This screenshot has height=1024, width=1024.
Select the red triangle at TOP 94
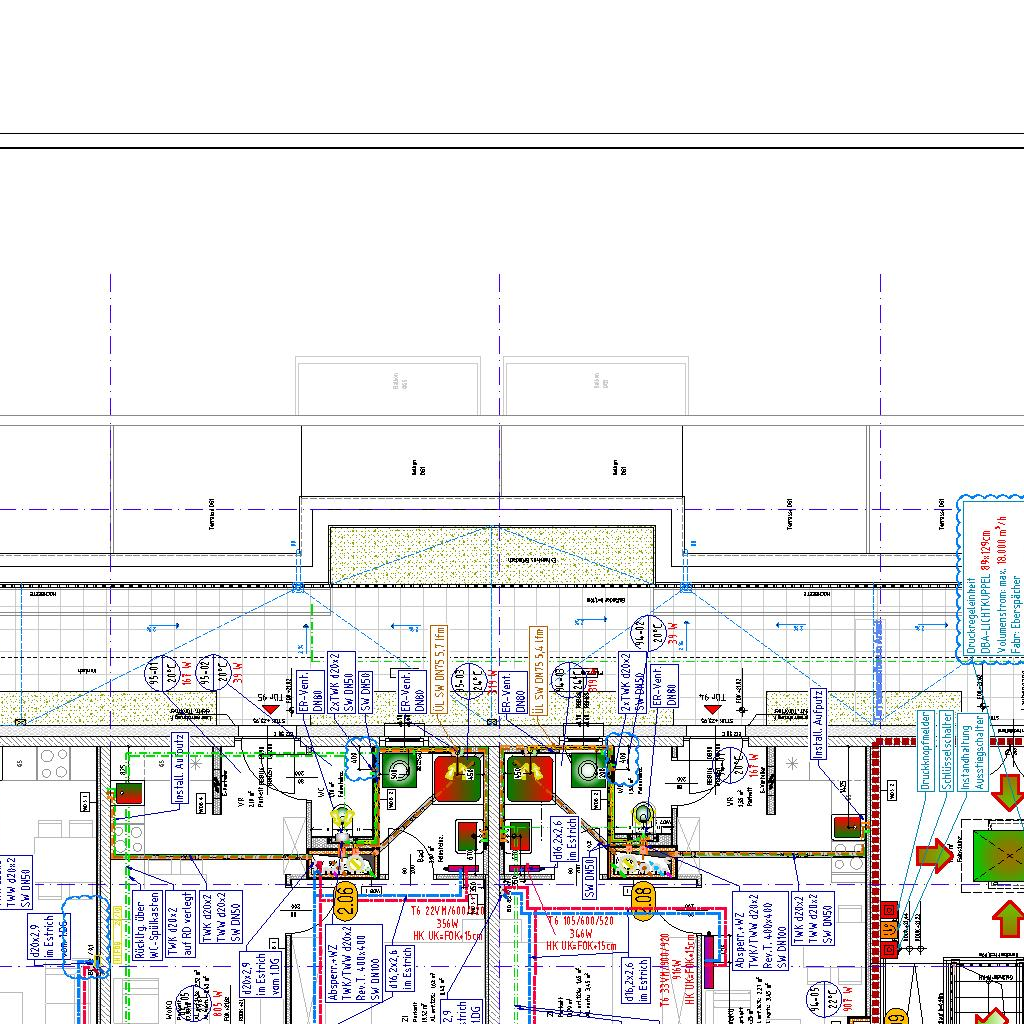pos(712,709)
